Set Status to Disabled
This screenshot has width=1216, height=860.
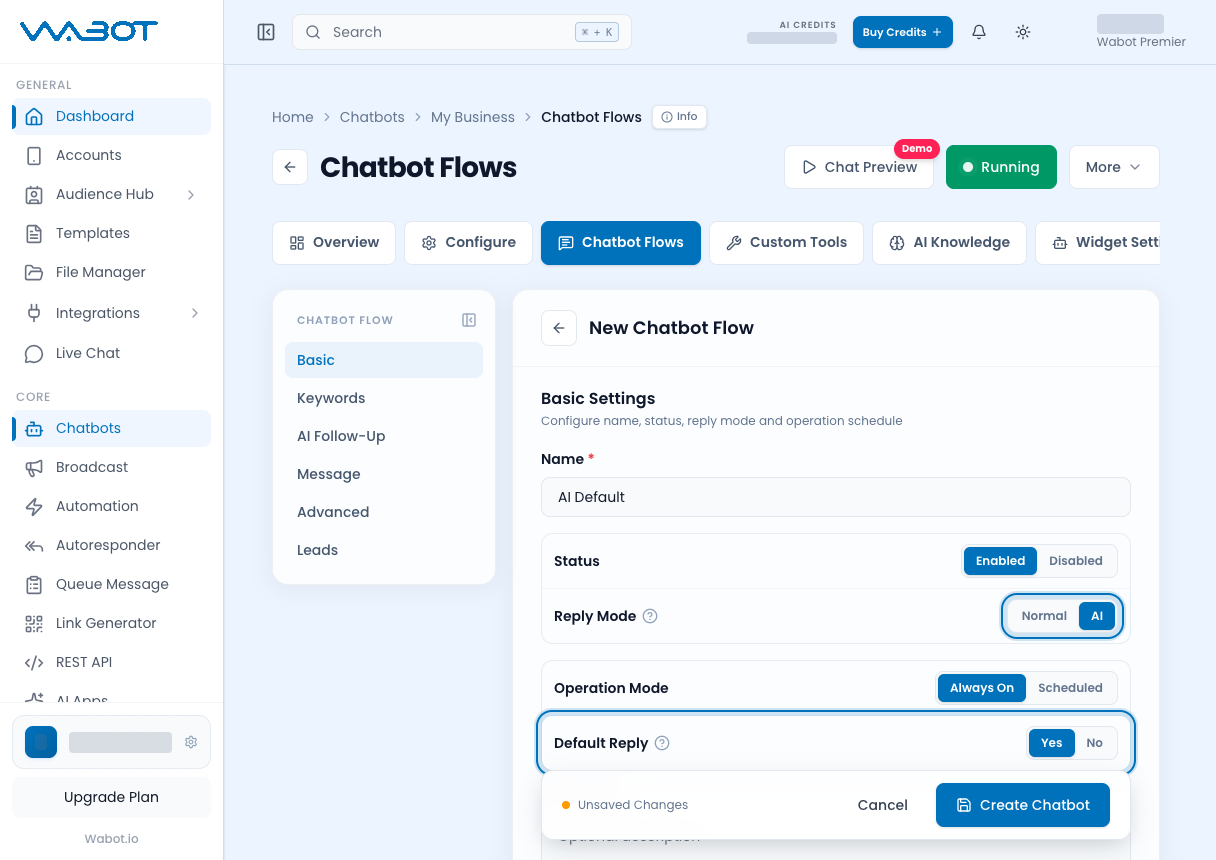point(1075,561)
